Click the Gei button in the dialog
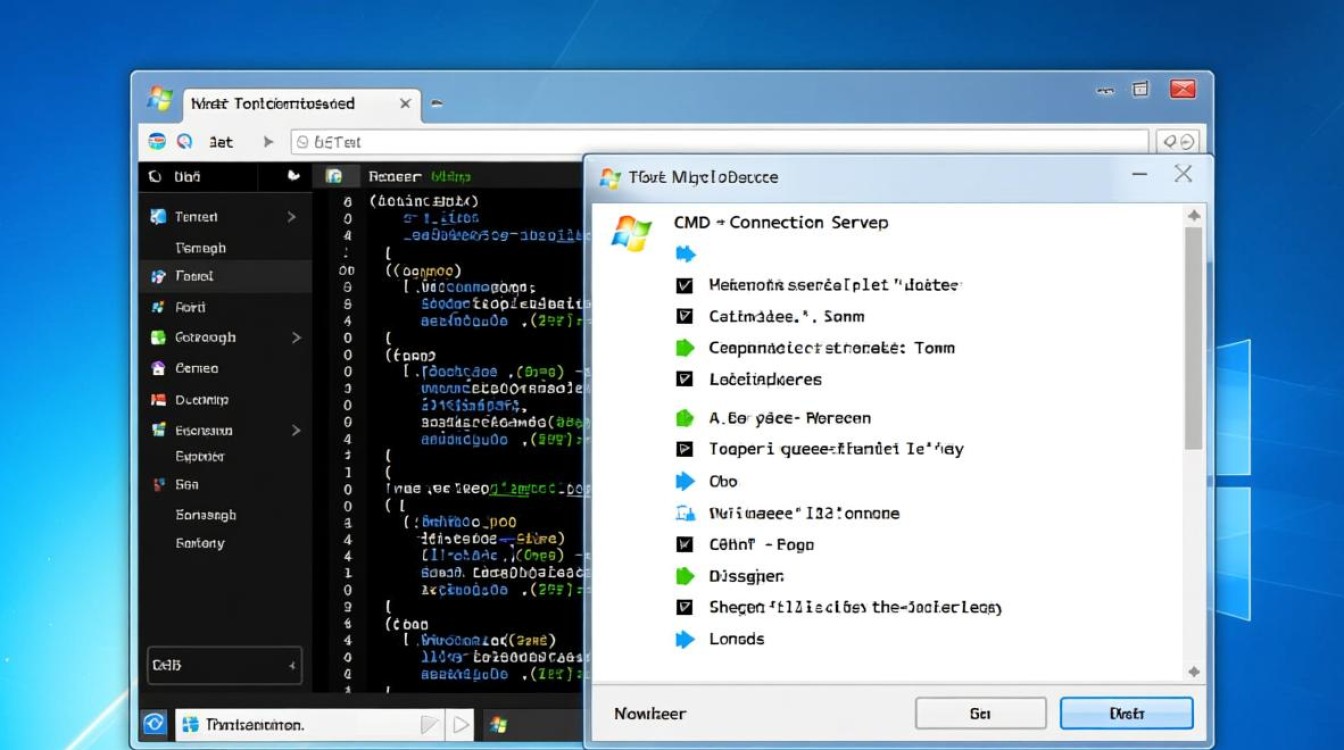 tap(980, 714)
